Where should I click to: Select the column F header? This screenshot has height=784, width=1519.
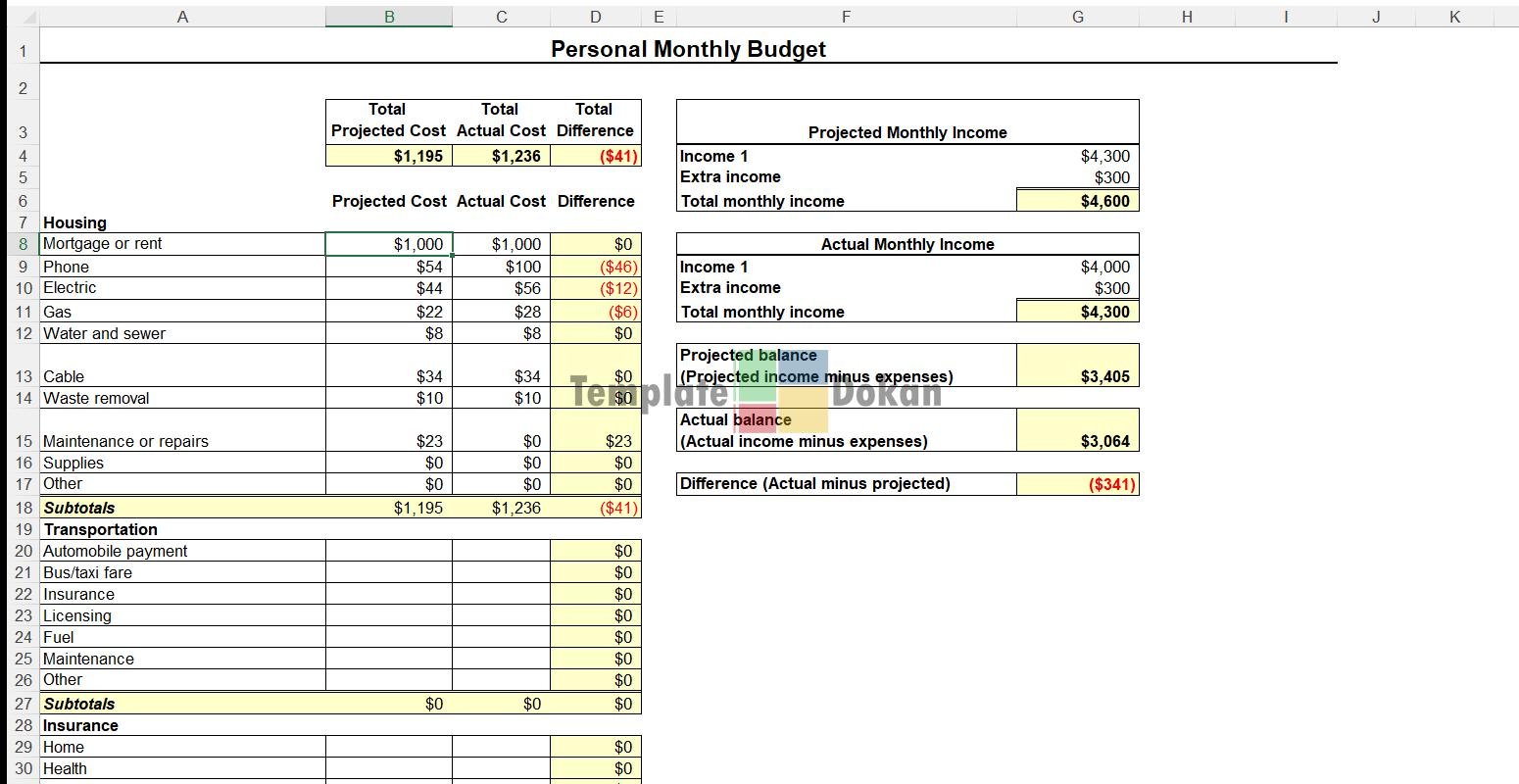click(x=845, y=17)
